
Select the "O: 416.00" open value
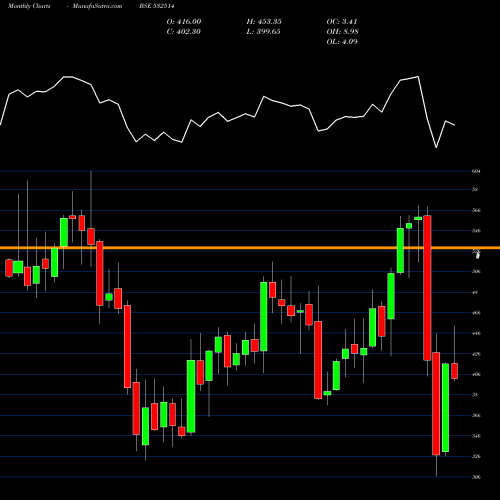(x=184, y=21)
